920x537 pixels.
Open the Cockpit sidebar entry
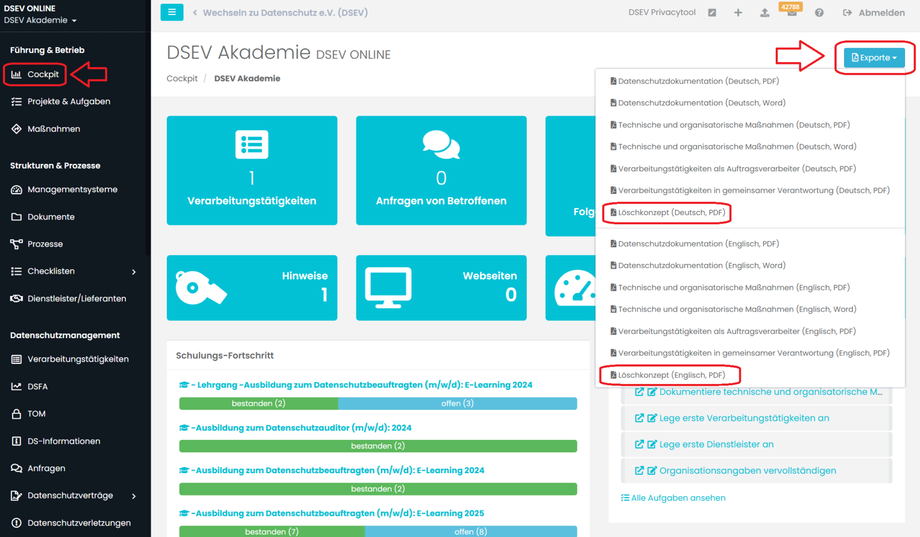(x=35, y=75)
